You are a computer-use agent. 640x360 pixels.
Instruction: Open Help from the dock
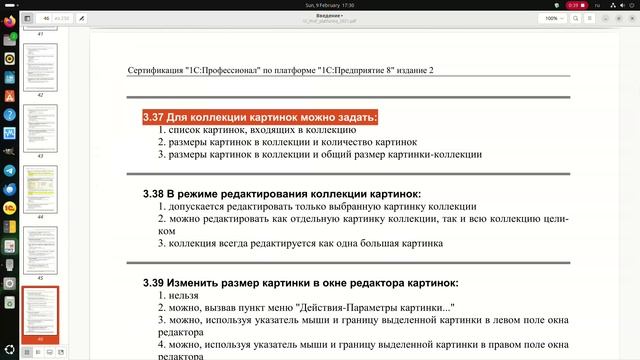[x=9, y=115]
